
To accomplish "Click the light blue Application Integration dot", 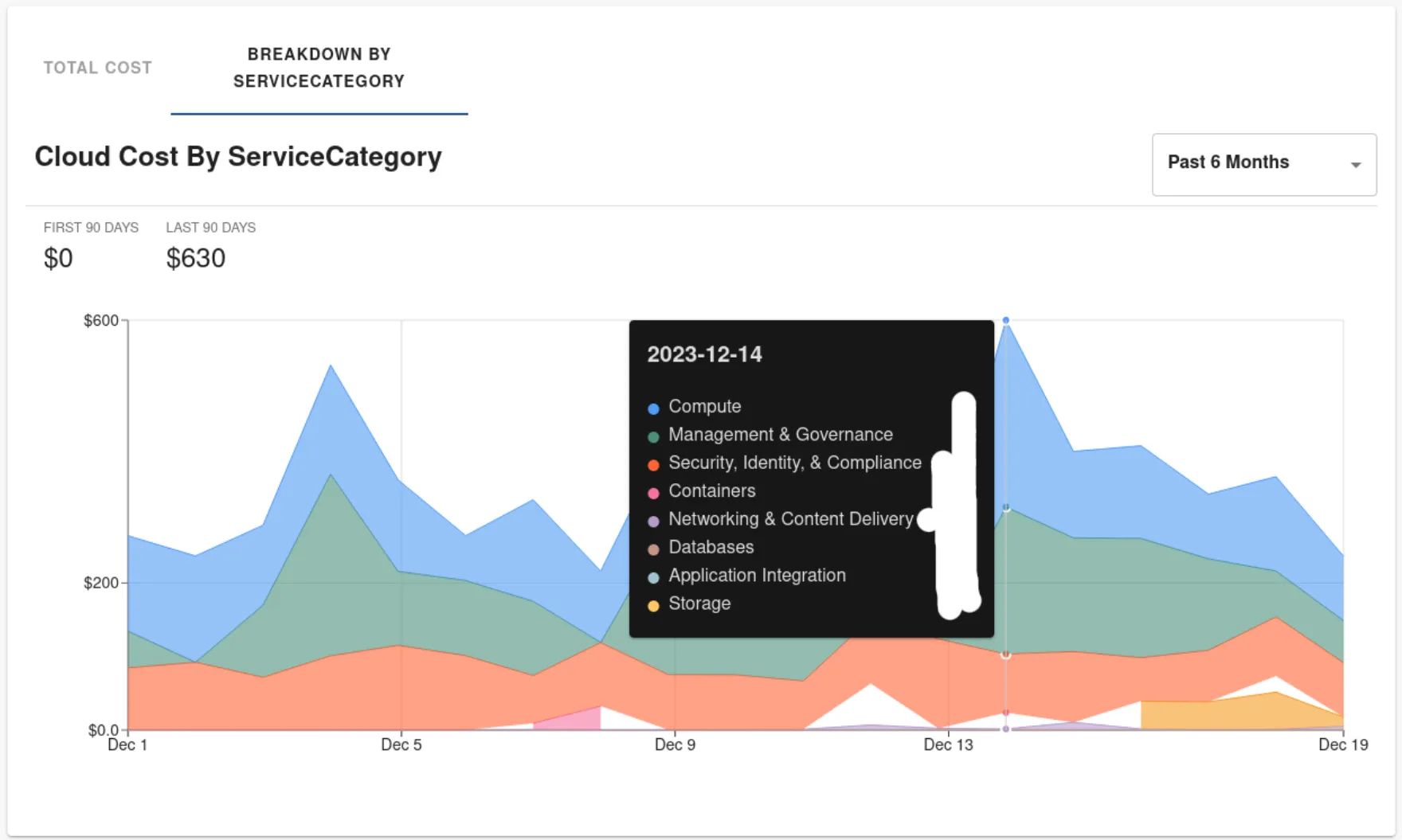I will tap(653, 578).
